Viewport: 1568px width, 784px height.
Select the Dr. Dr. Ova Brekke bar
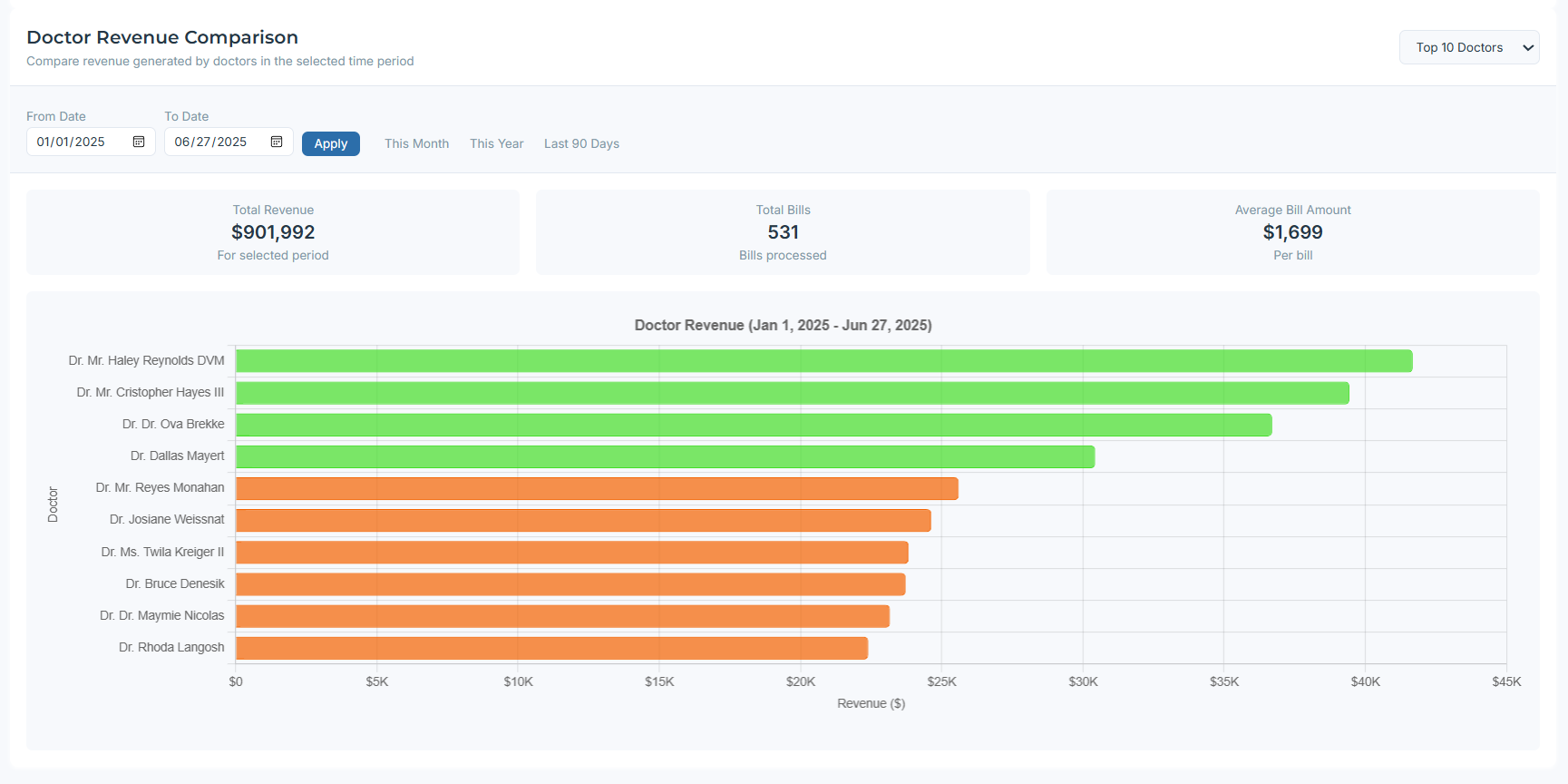(753, 425)
